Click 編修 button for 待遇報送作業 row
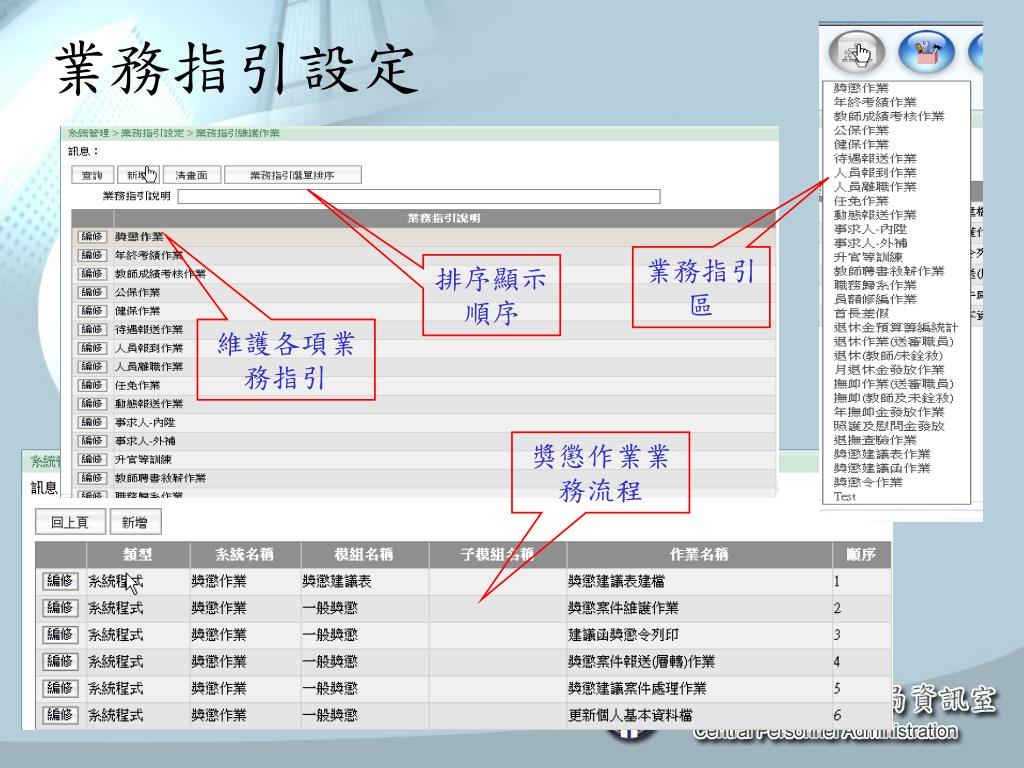1024x768 pixels. [x=92, y=329]
